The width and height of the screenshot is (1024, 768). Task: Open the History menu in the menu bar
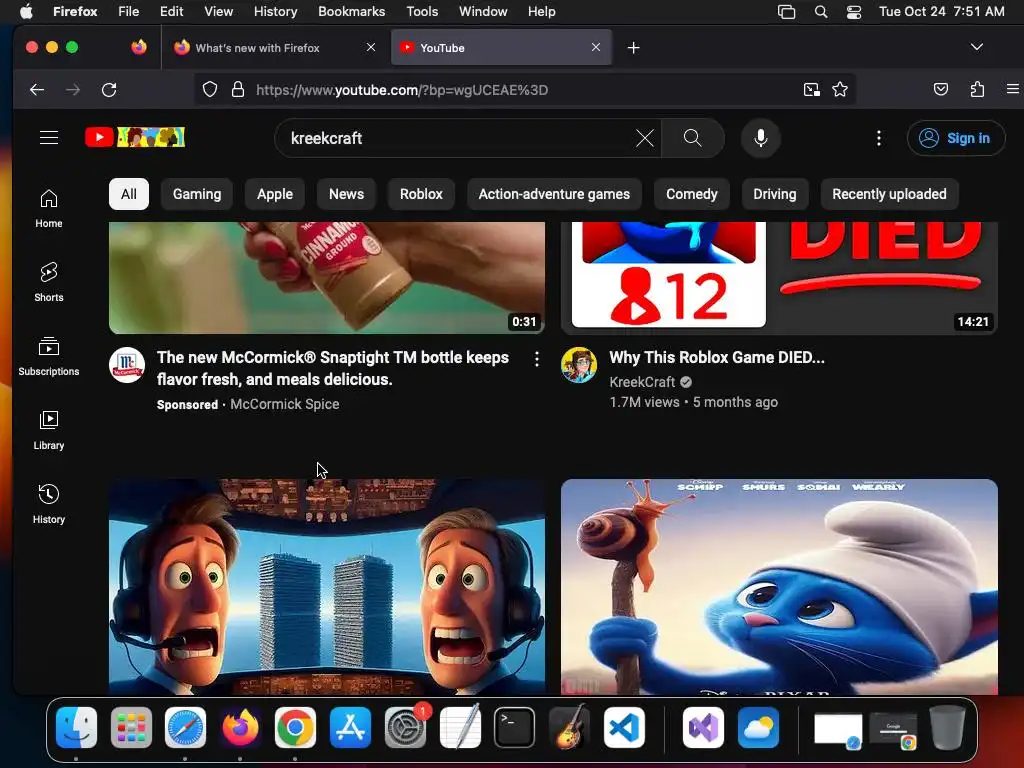[275, 11]
